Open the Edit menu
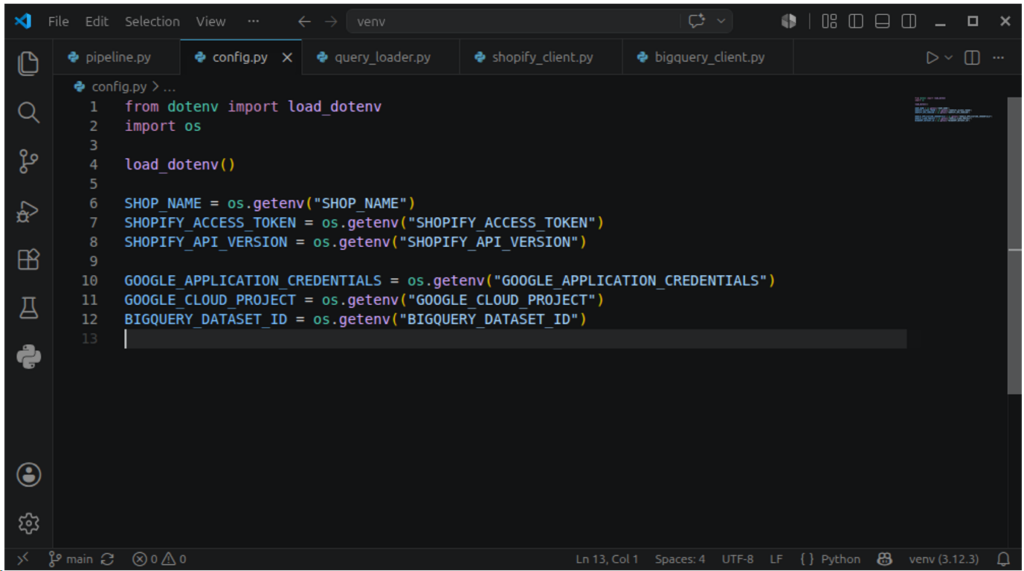Image resolution: width=1024 pixels, height=571 pixels. pyautogui.click(x=97, y=22)
